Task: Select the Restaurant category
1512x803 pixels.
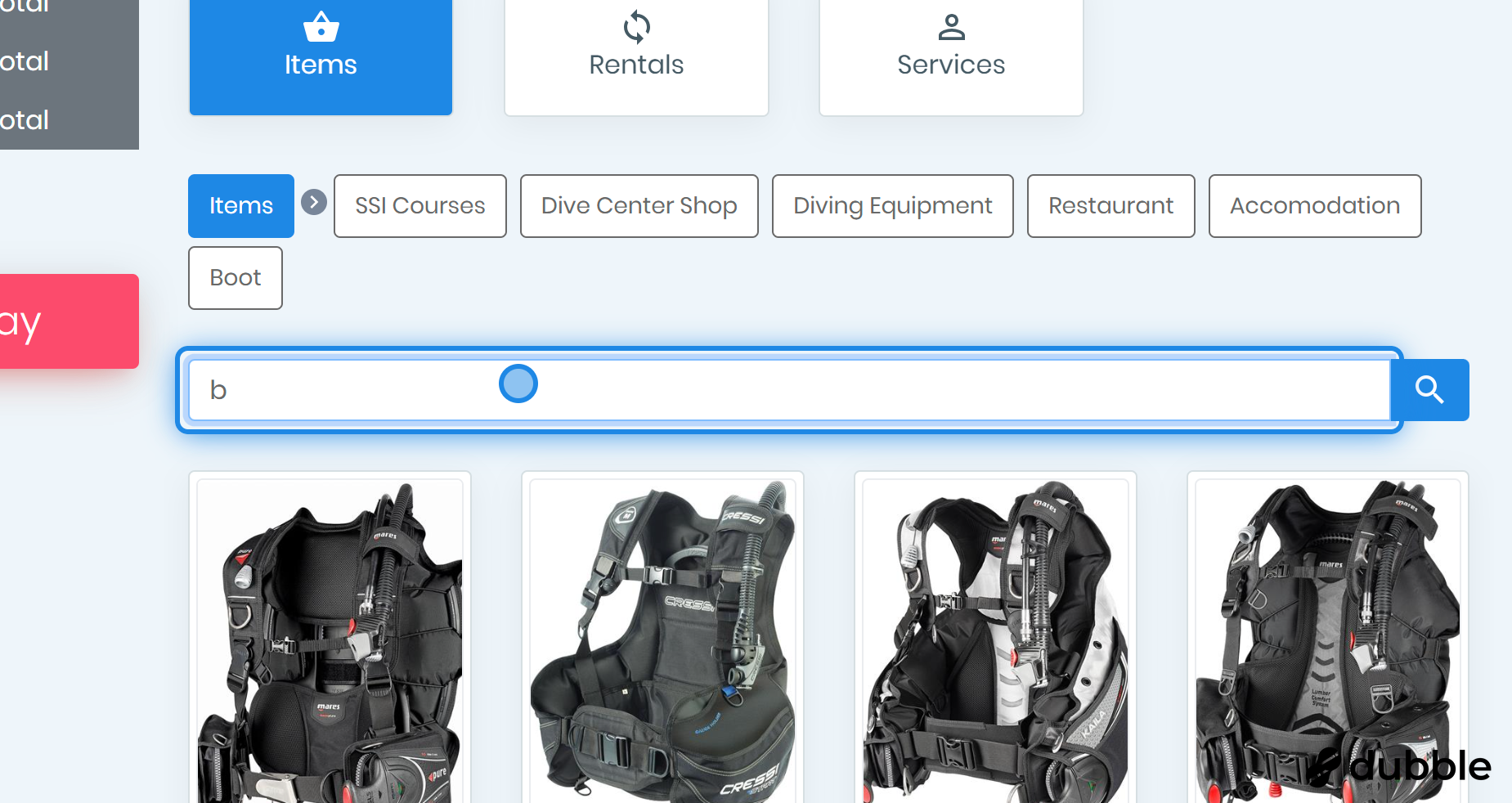Action: pyautogui.click(x=1110, y=206)
